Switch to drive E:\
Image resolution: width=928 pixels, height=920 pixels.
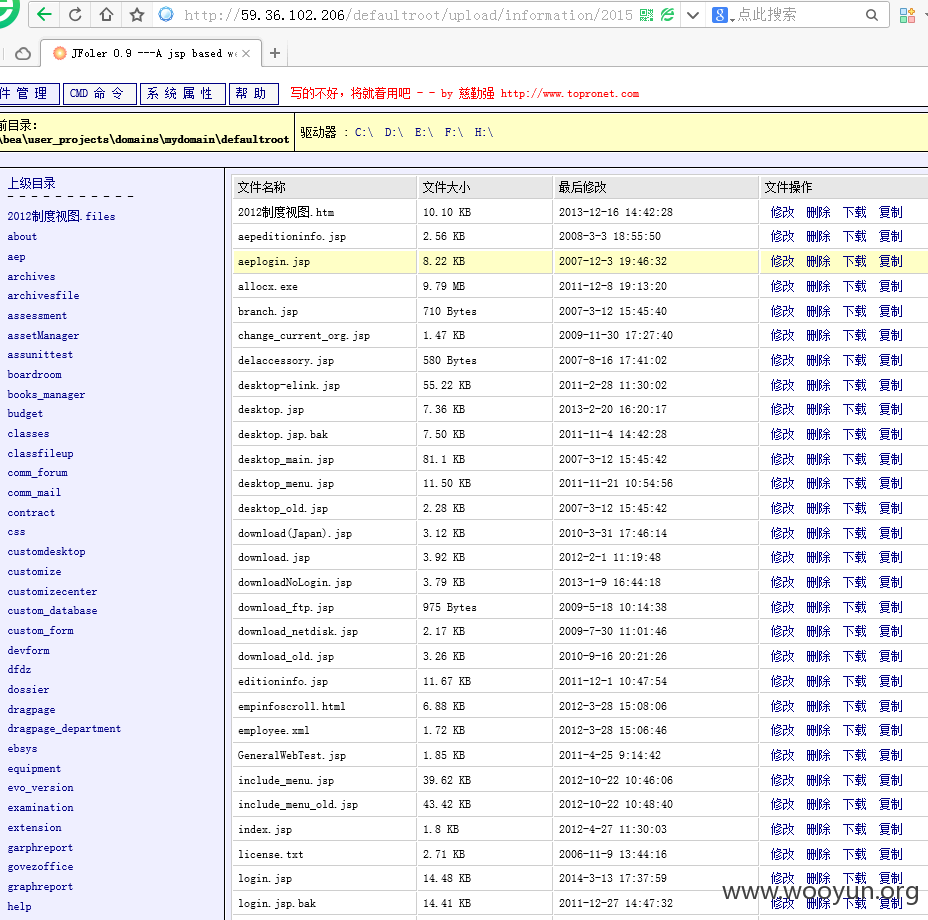[x=424, y=133]
